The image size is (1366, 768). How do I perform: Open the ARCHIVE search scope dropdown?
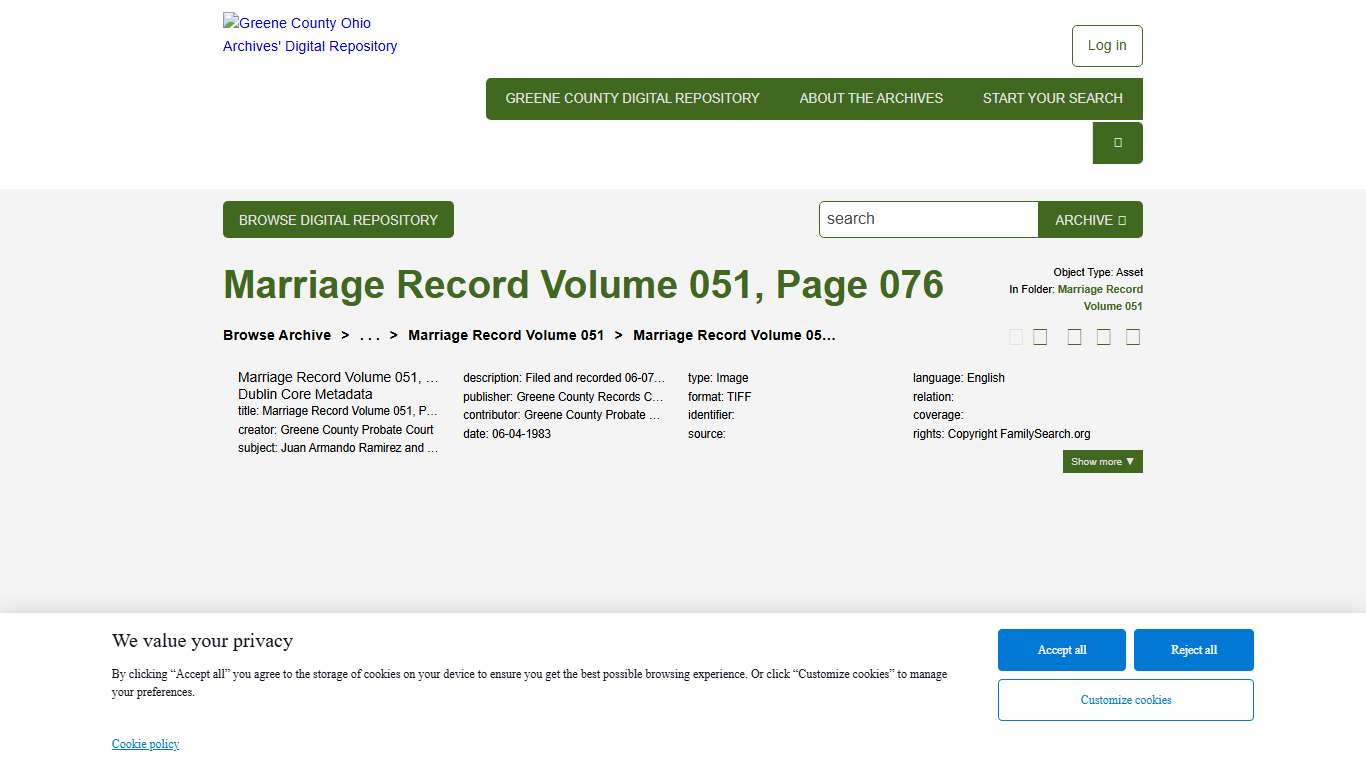tap(1089, 219)
